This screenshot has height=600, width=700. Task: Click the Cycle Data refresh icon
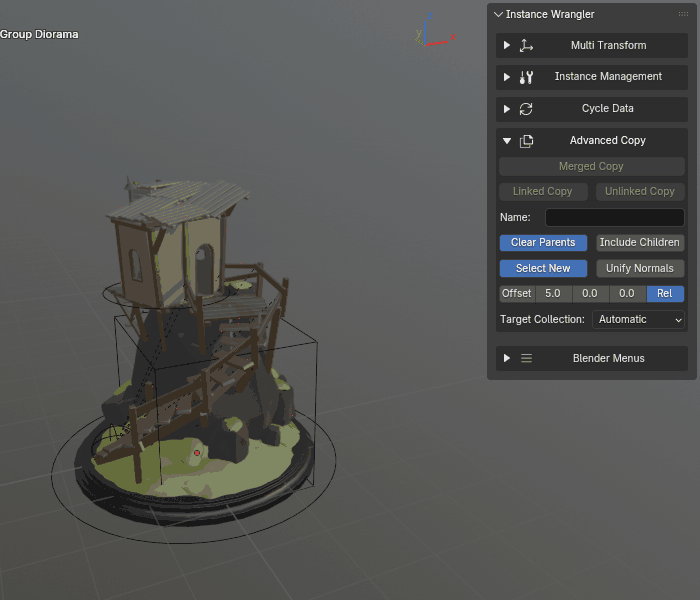coord(526,109)
